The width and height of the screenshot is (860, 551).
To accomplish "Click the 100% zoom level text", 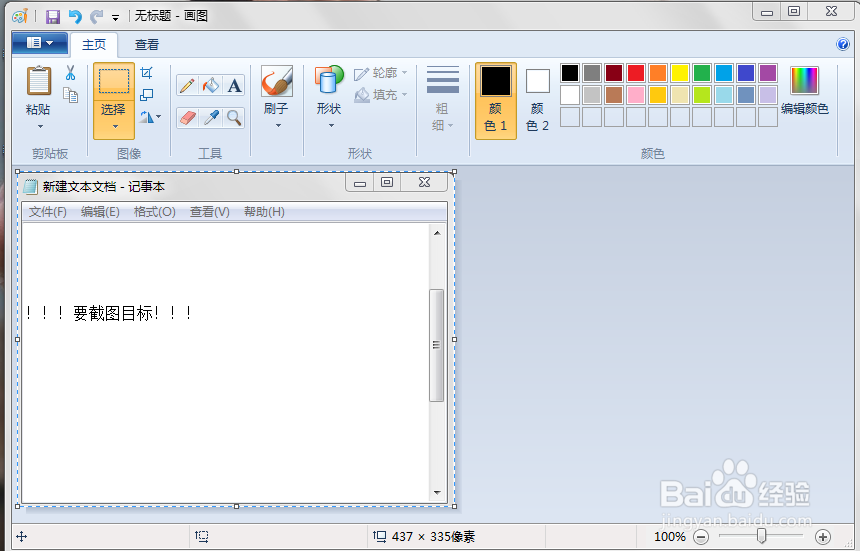I will pyautogui.click(x=670, y=537).
